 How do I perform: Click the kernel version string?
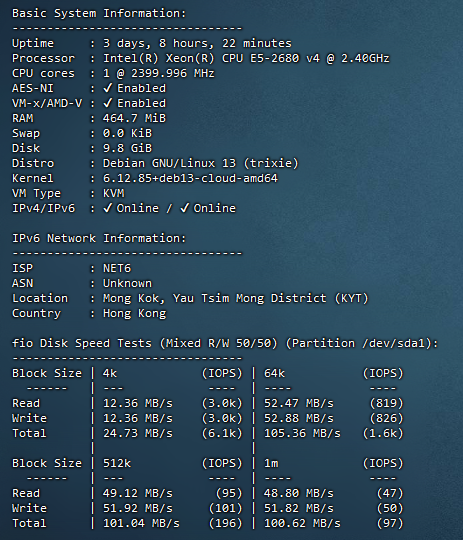(190, 178)
